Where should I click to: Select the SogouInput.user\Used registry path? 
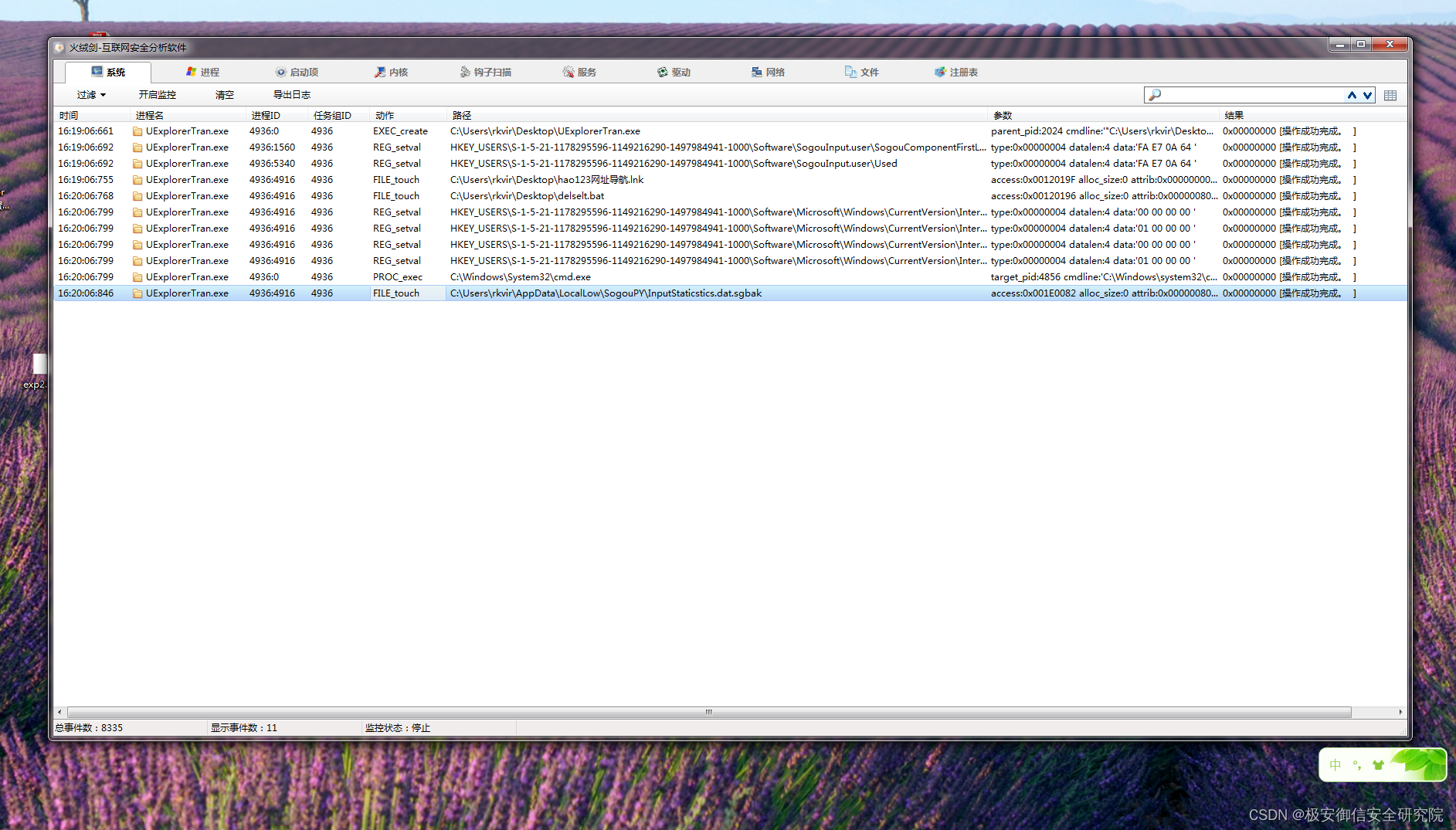(674, 164)
